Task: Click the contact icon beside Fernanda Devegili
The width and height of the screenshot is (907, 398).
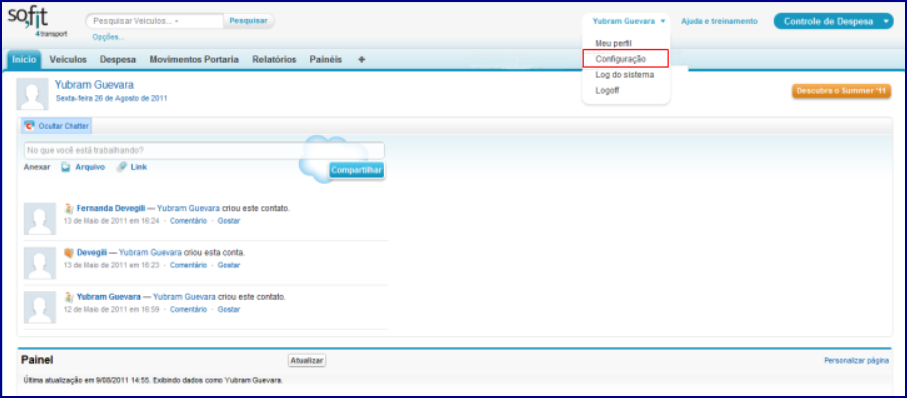Action: click(x=69, y=209)
